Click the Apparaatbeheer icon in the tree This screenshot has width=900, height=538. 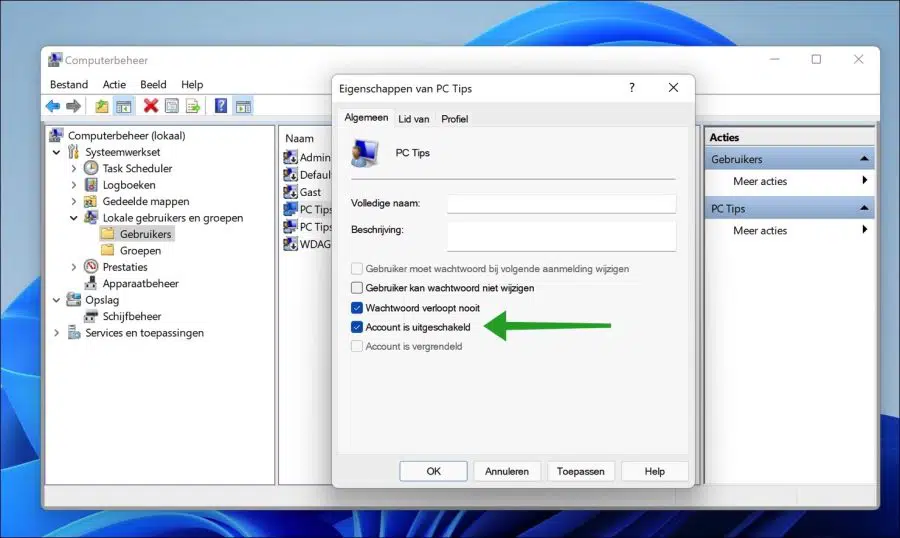91,284
